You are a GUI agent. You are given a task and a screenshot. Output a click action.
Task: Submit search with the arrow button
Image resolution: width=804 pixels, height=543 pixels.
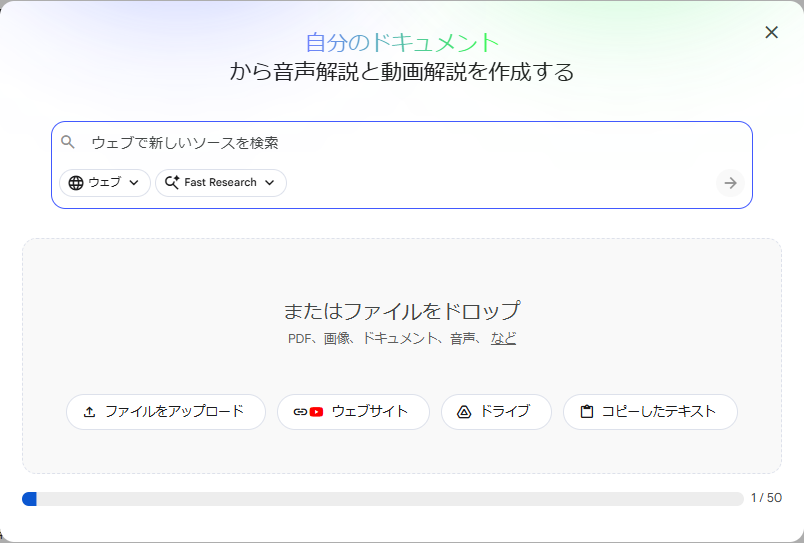pyautogui.click(x=730, y=183)
